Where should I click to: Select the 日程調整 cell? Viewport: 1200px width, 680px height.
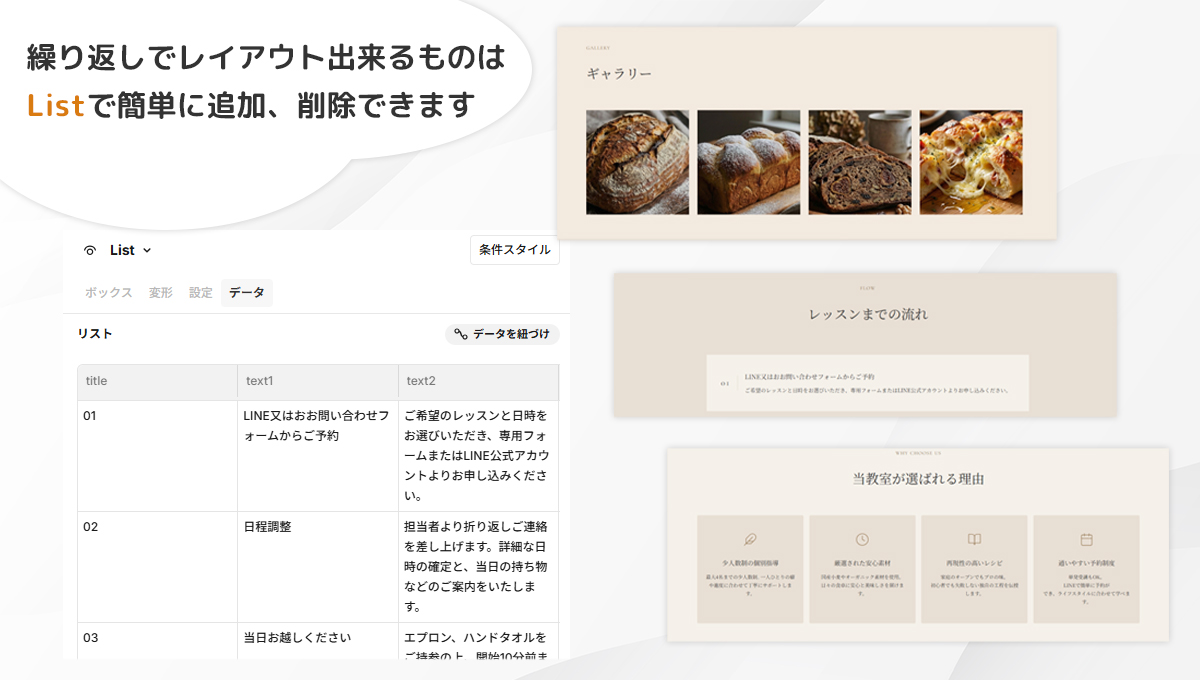(x=318, y=567)
